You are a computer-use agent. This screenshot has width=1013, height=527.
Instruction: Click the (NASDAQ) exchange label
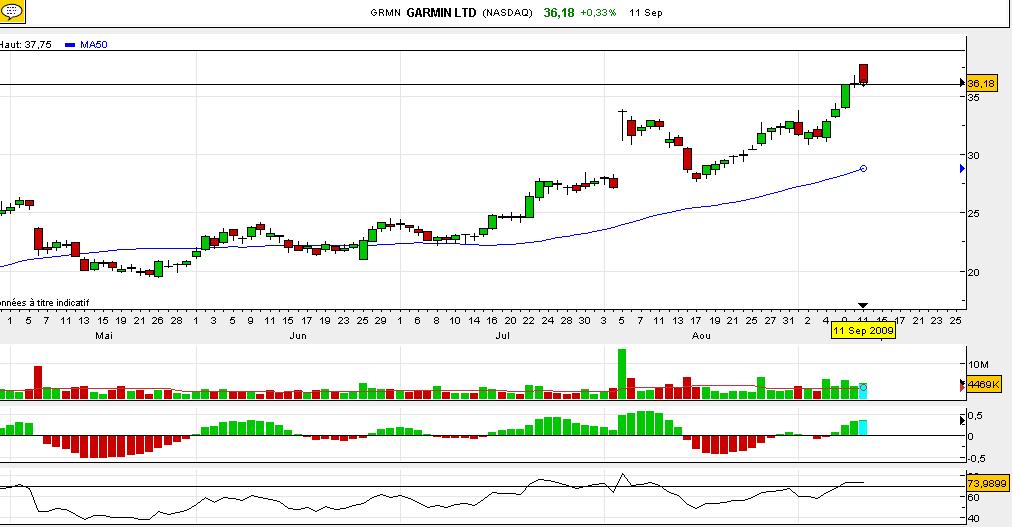[507, 12]
